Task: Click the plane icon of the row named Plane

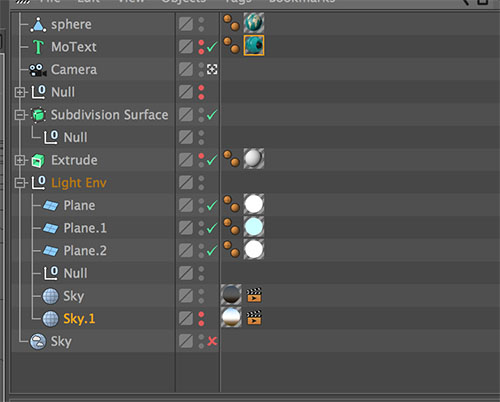Action: point(51,206)
